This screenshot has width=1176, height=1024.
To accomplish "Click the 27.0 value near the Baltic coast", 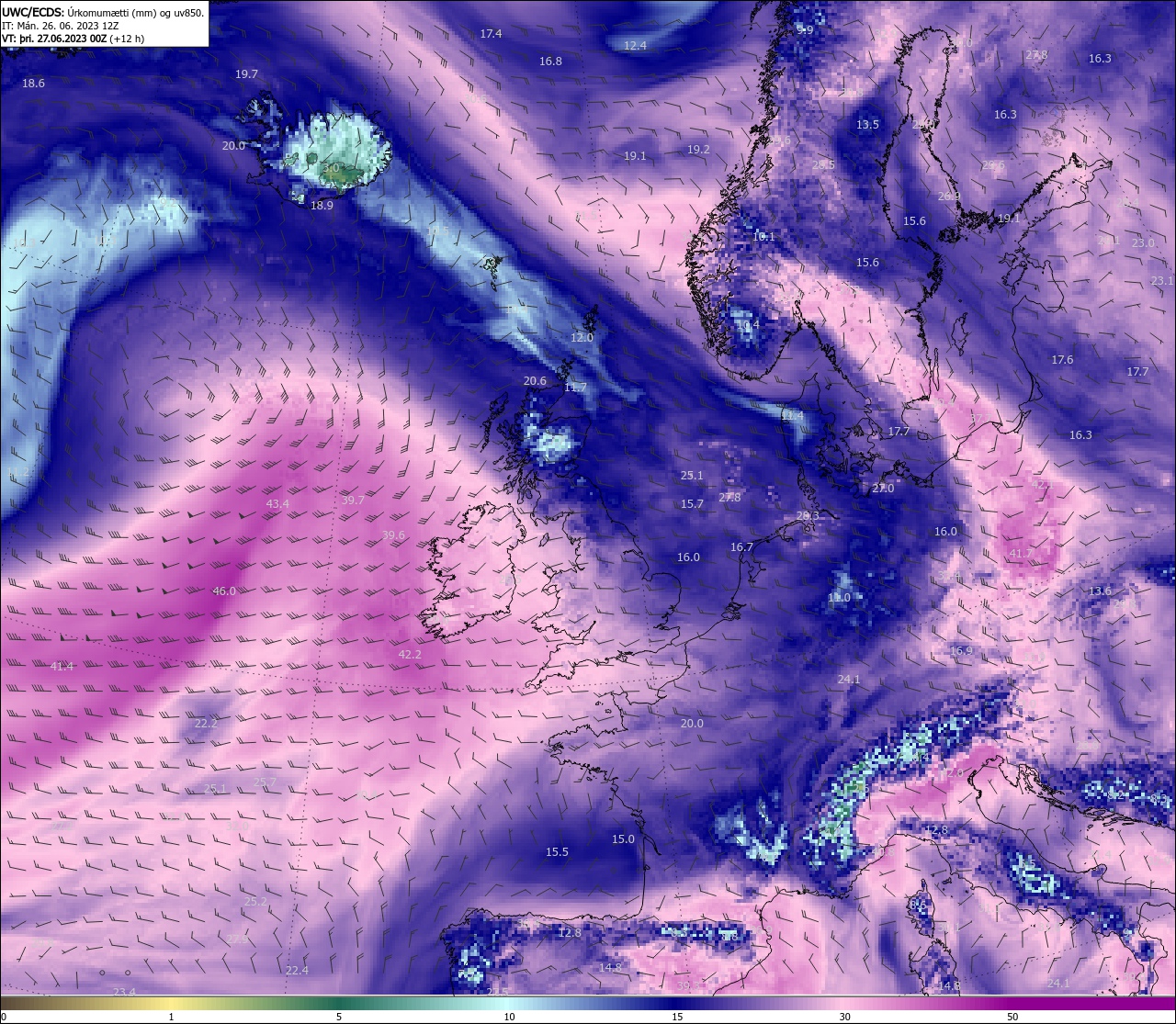I will coord(882,489).
